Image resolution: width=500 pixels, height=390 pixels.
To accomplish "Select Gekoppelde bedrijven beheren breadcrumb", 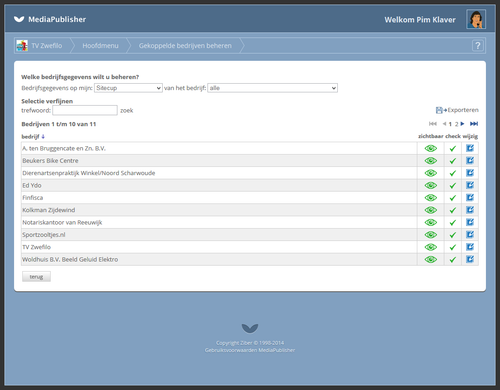I will pyautogui.click(x=185, y=46).
